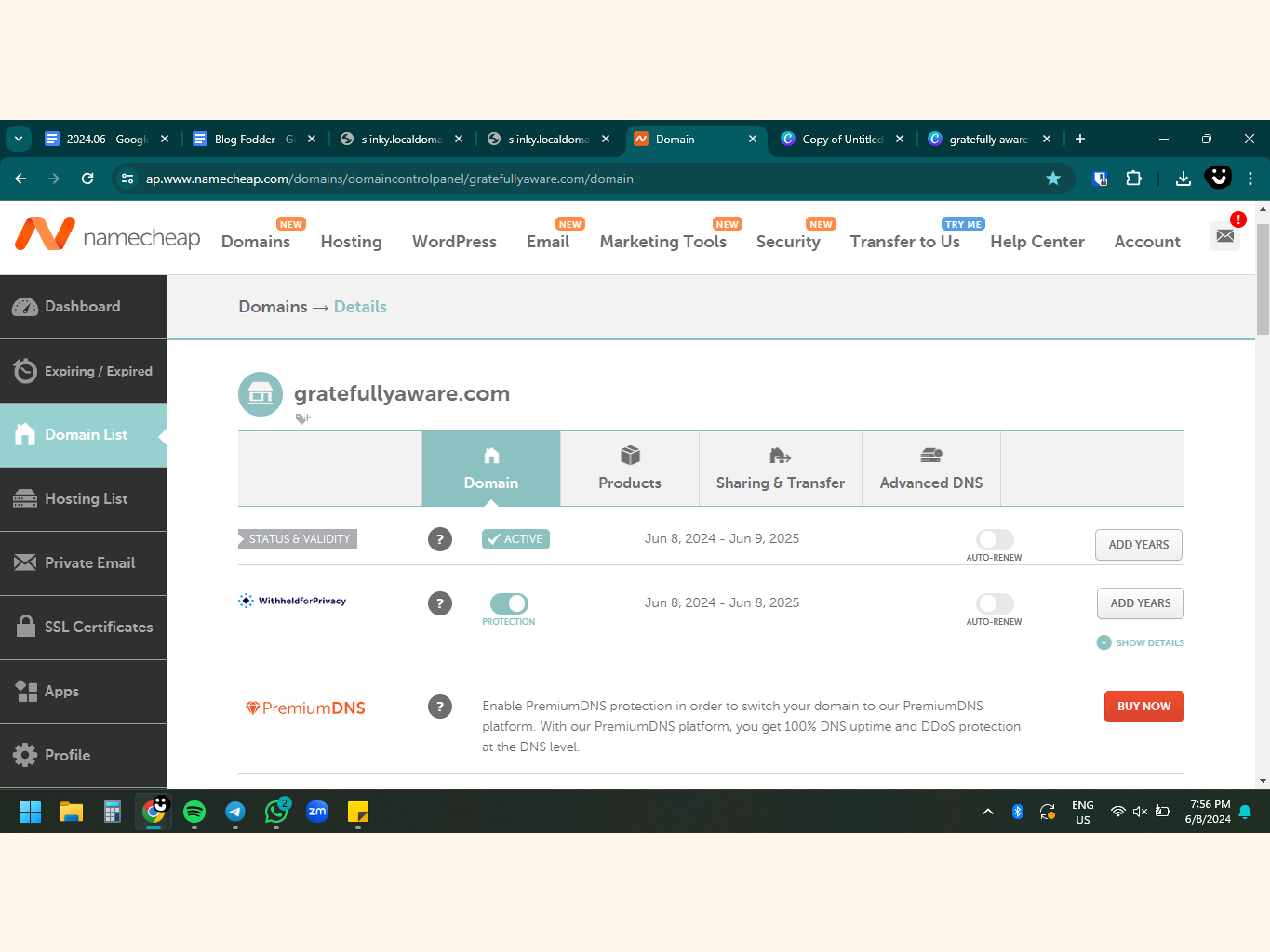The width and height of the screenshot is (1270, 952).
Task: Click Add Years for domain status row
Action: click(x=1138, y=545)
